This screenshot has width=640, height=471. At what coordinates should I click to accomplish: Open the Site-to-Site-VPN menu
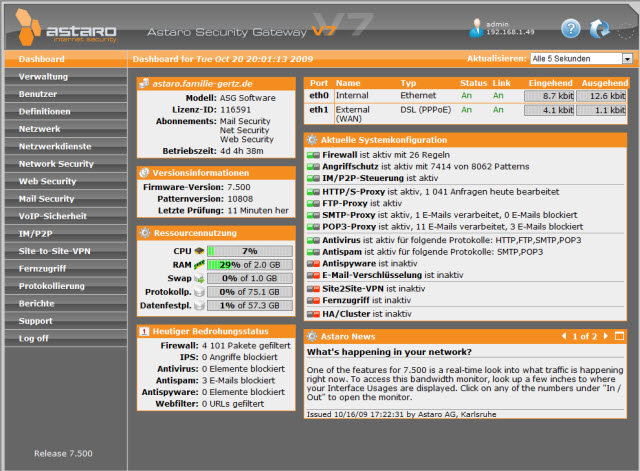pyautogui.click(x=66, y=251)
